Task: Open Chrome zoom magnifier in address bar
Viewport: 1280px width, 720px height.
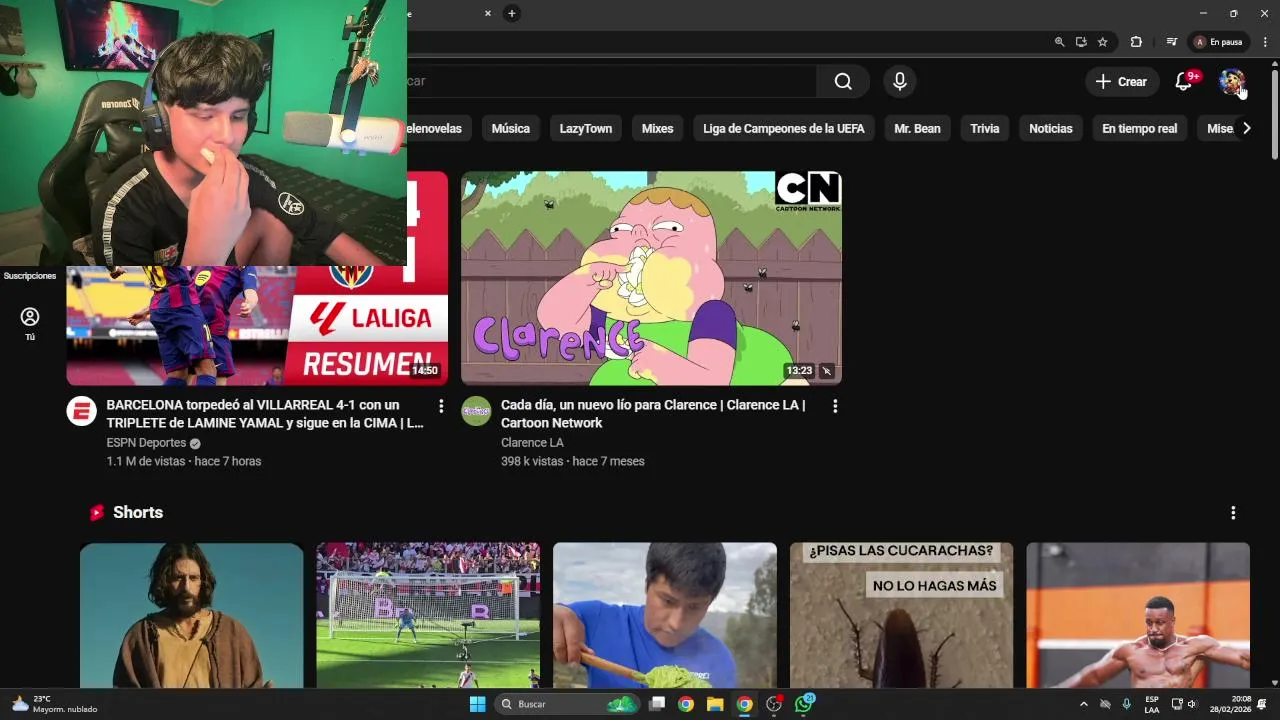Action: 1059,42
